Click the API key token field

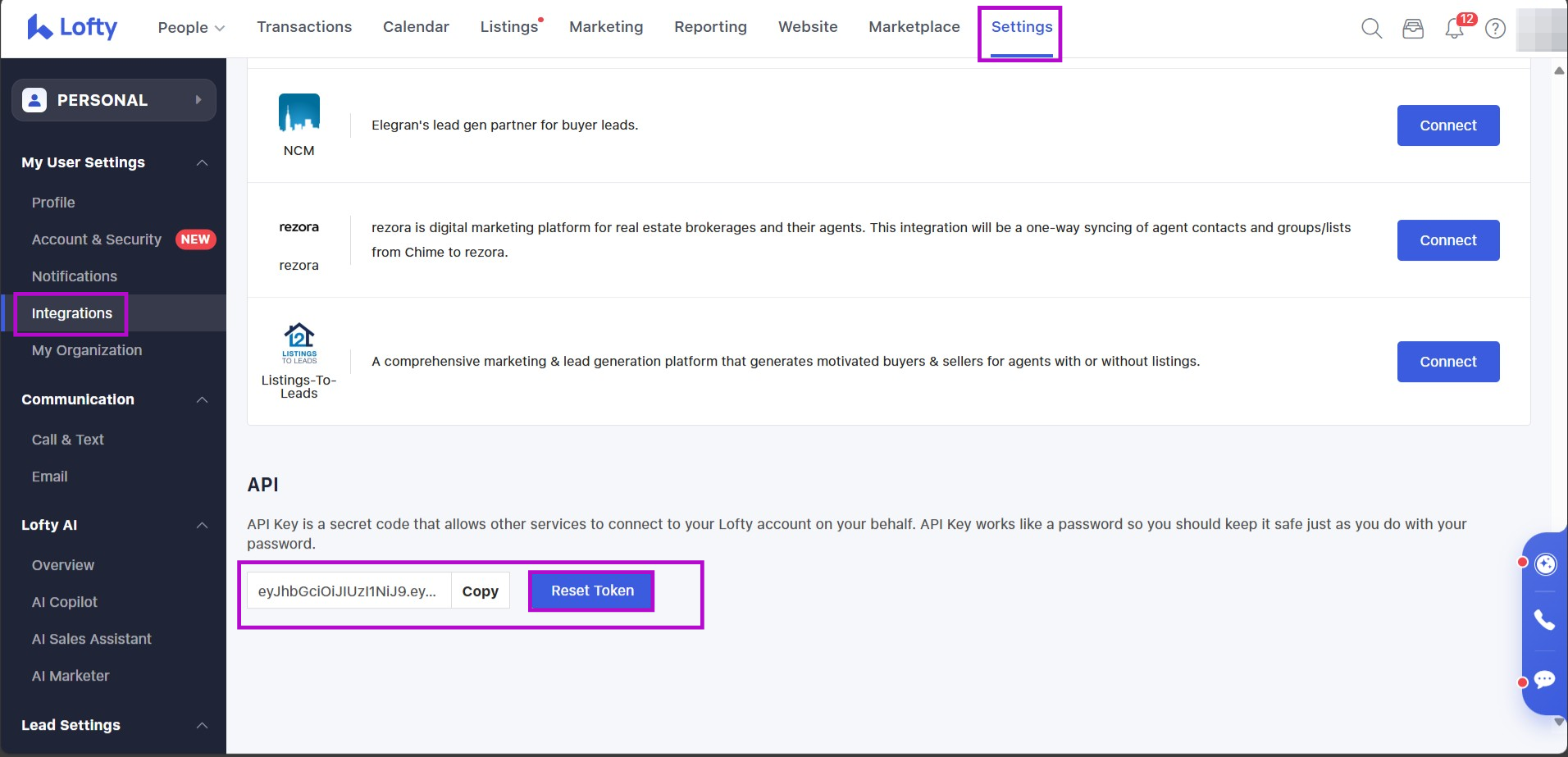(348, 591)
